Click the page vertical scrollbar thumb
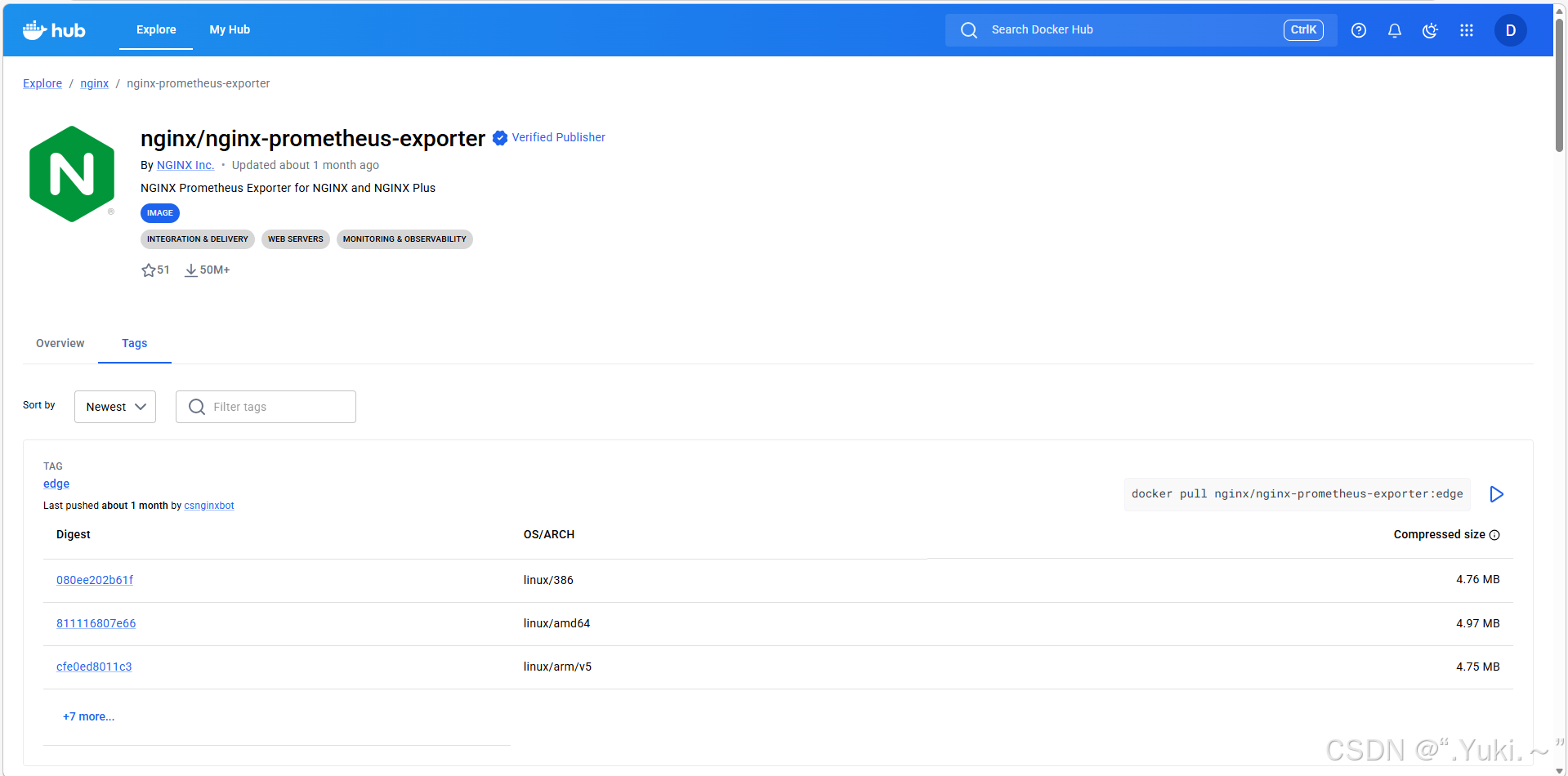This screenshot has height=776, width=1568. 1559,86
